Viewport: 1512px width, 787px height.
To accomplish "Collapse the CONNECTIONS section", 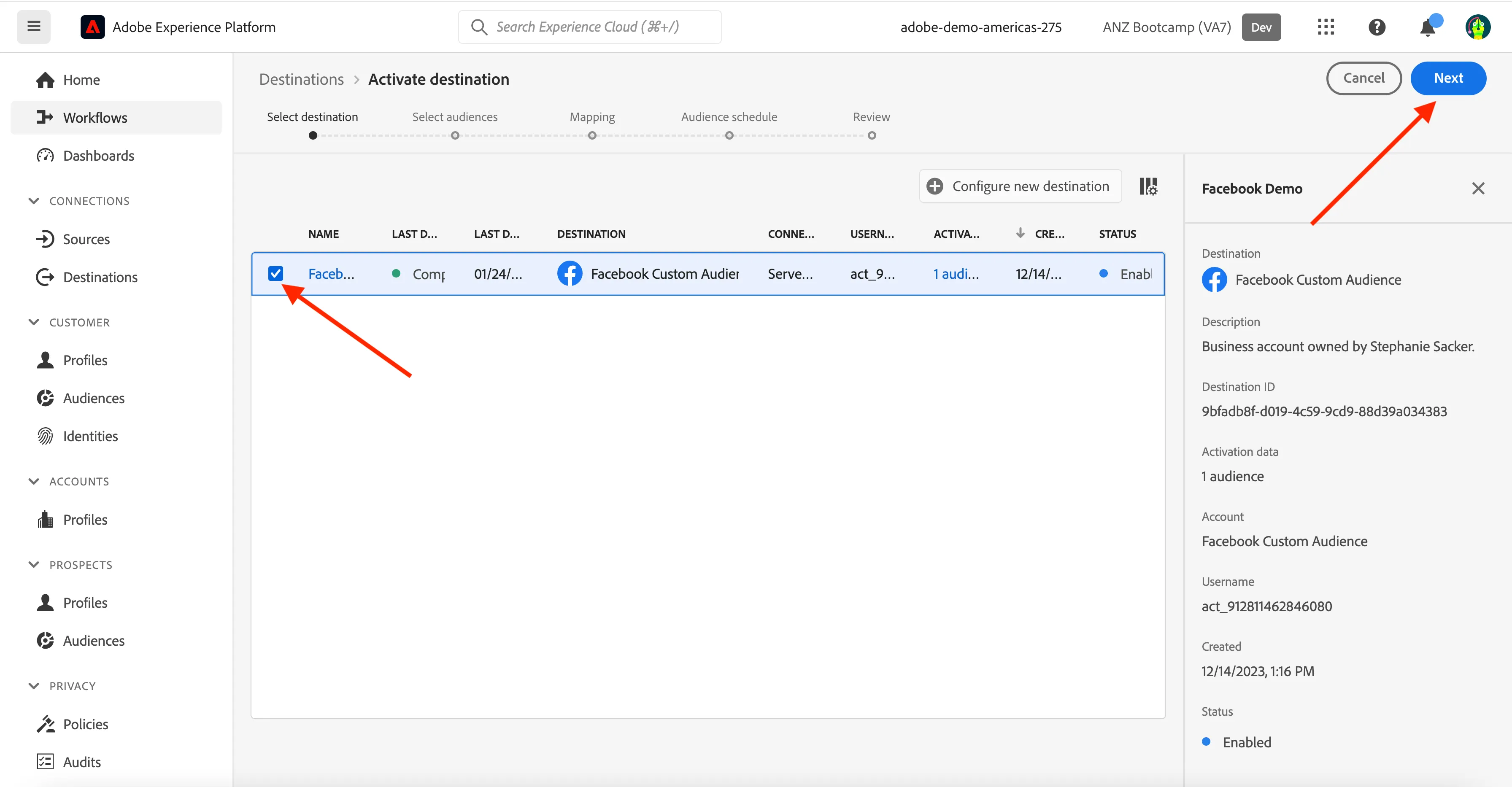I will click(x=34, y=201).
